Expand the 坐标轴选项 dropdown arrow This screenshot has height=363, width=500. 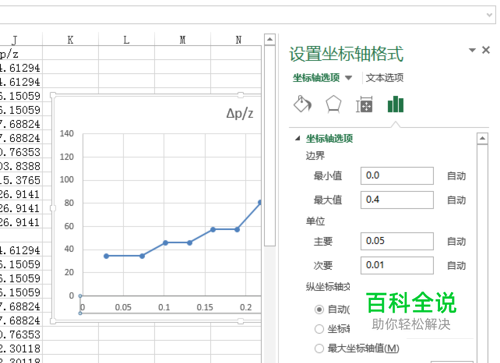tap(349, 78)
